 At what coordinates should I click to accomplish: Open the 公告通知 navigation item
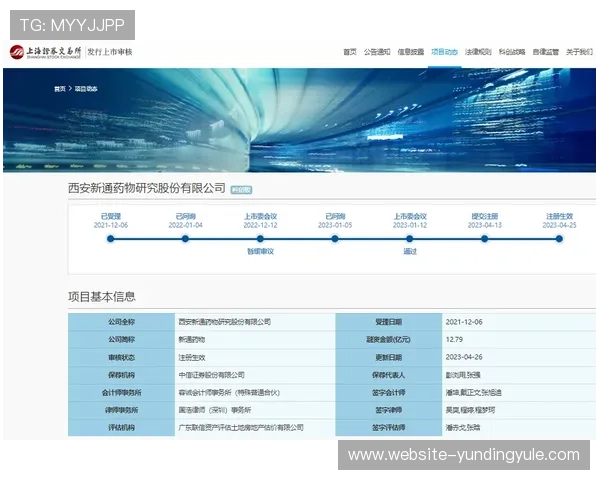(x=377, y=52)
